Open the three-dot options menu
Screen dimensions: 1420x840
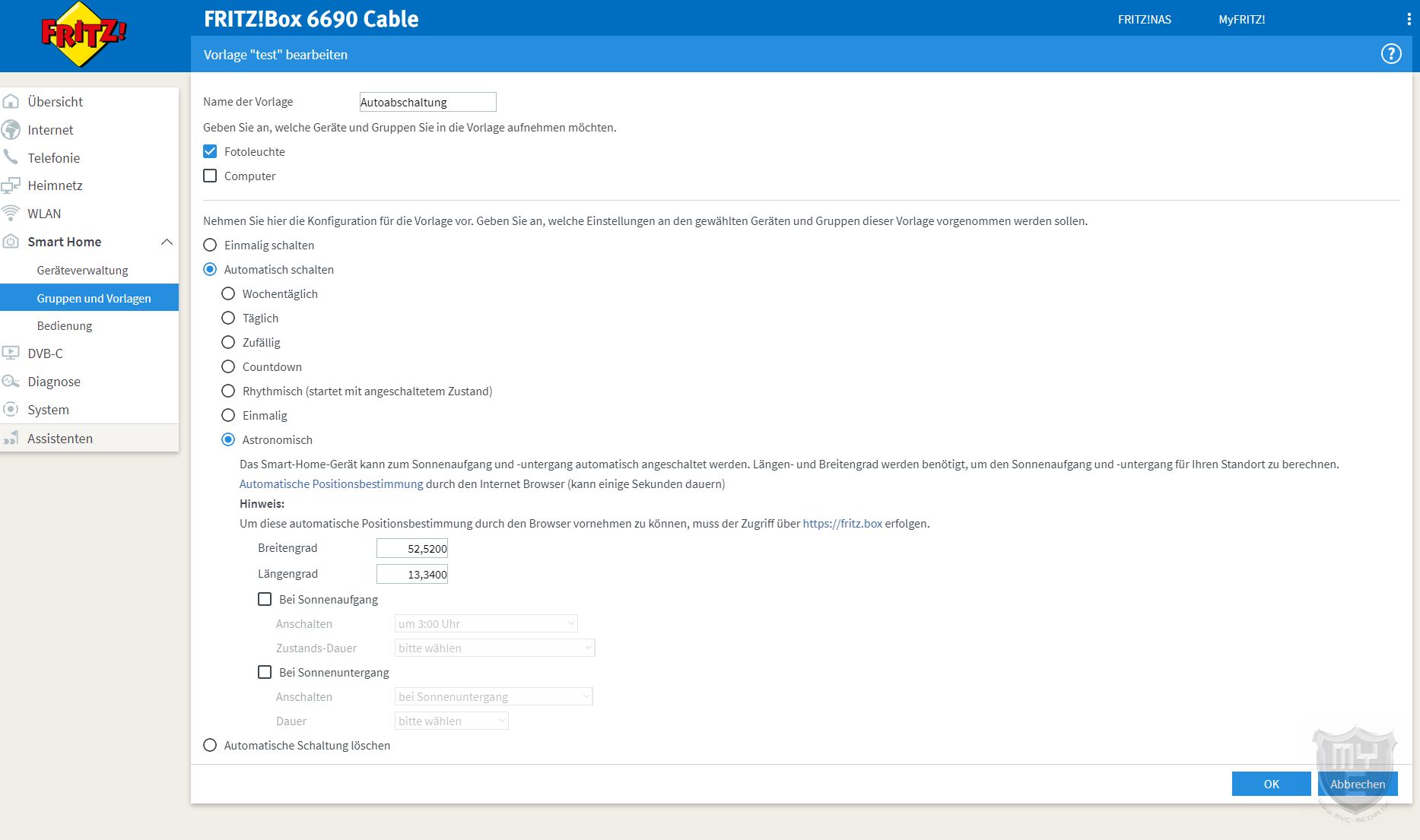click(1409, 20)
